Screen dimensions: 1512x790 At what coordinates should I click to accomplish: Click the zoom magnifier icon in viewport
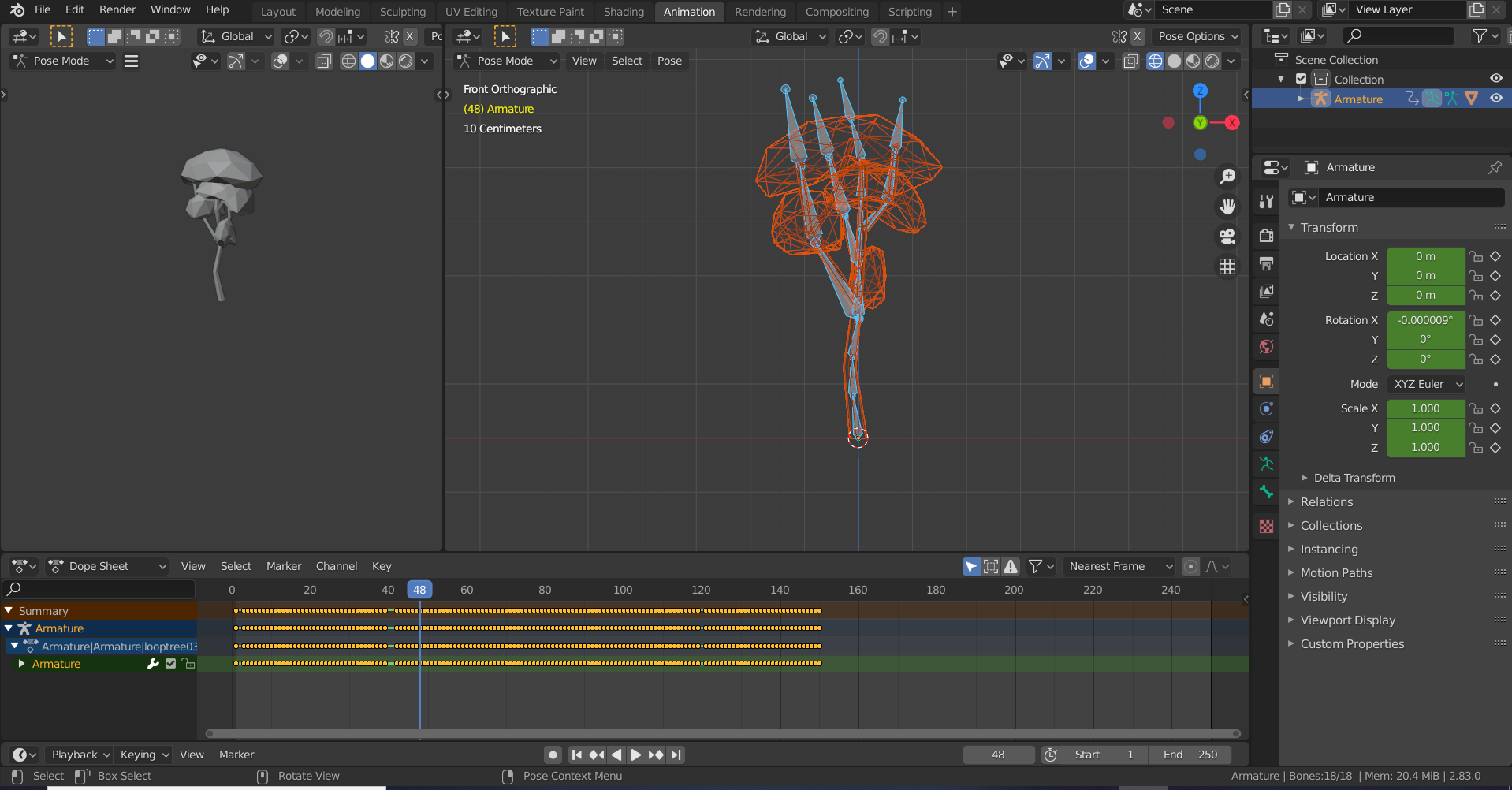click(1227, 177)
